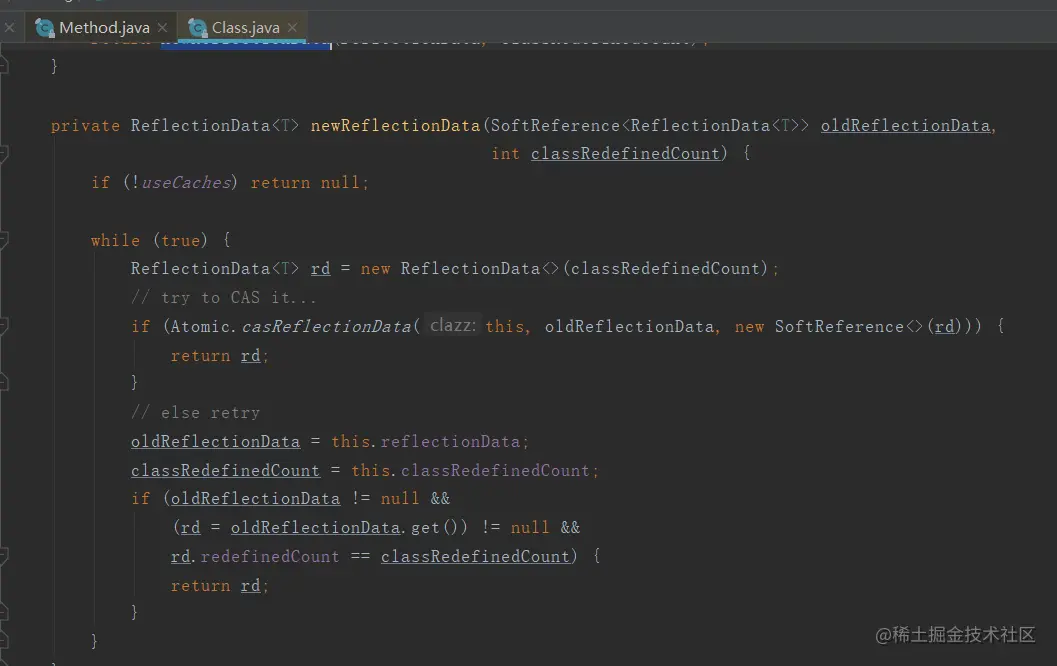Collapse the newReflectionData method fold marker
Image resolution: width=1057 pixels, height=666 pixels.
click(x=3, y=154)
